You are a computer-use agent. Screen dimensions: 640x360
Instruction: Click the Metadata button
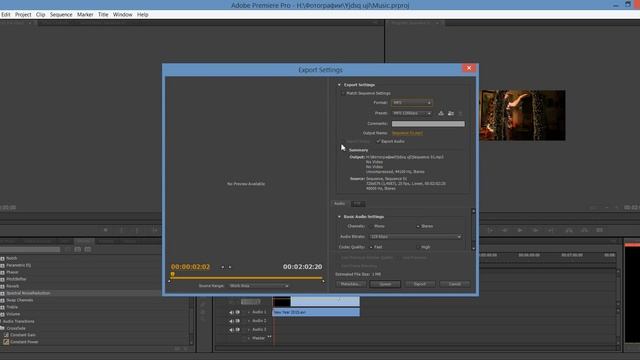(351, 284)
